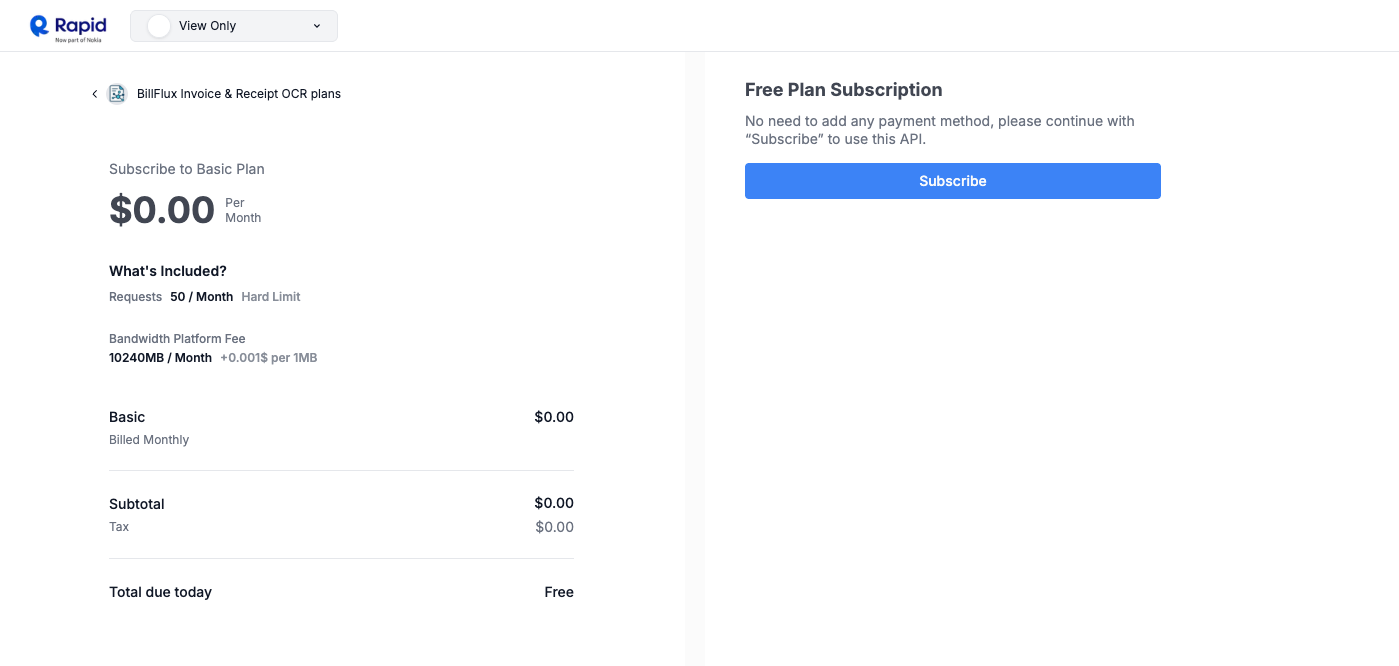Click the 'Q' mark in the Rapid logo
Viewport: 1399px width, 666px height.
(x=39, y=25)
